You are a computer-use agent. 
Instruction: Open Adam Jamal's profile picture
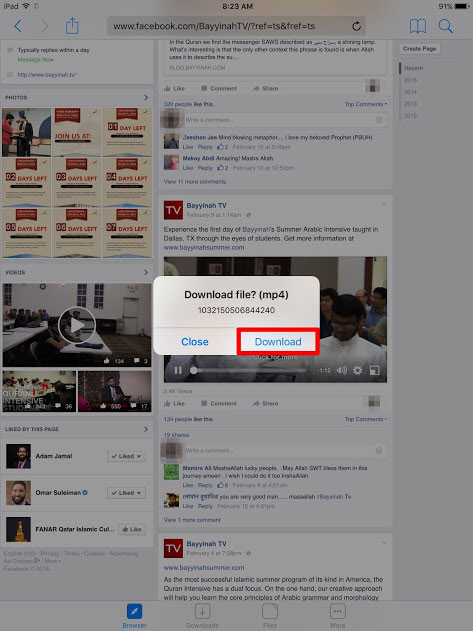point(18,456)
